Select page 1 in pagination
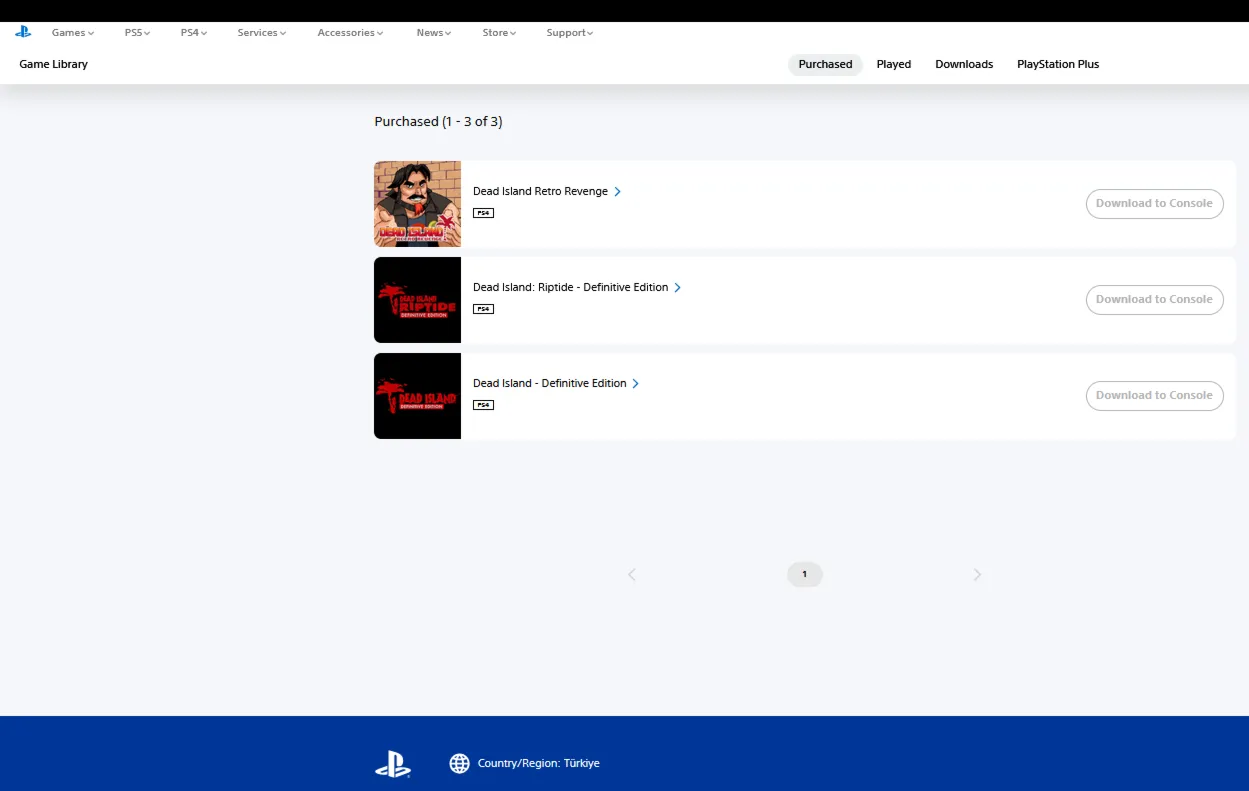Screen dimensions: 1249x791 pos(804,575)
